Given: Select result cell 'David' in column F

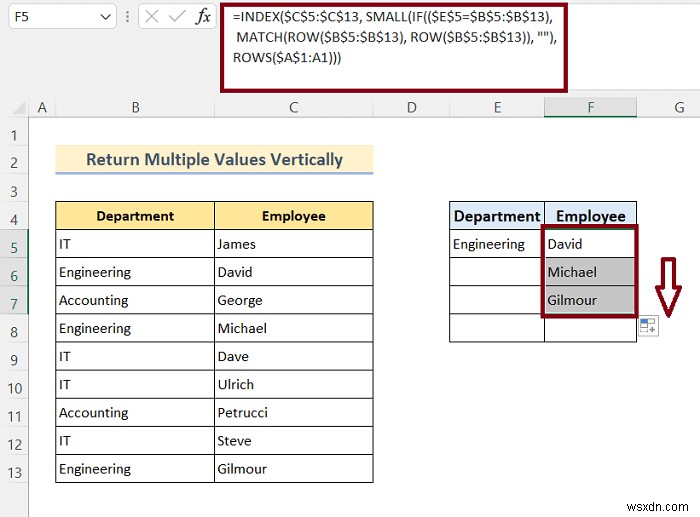Looking at the screenshot, I should click(590, 244).
